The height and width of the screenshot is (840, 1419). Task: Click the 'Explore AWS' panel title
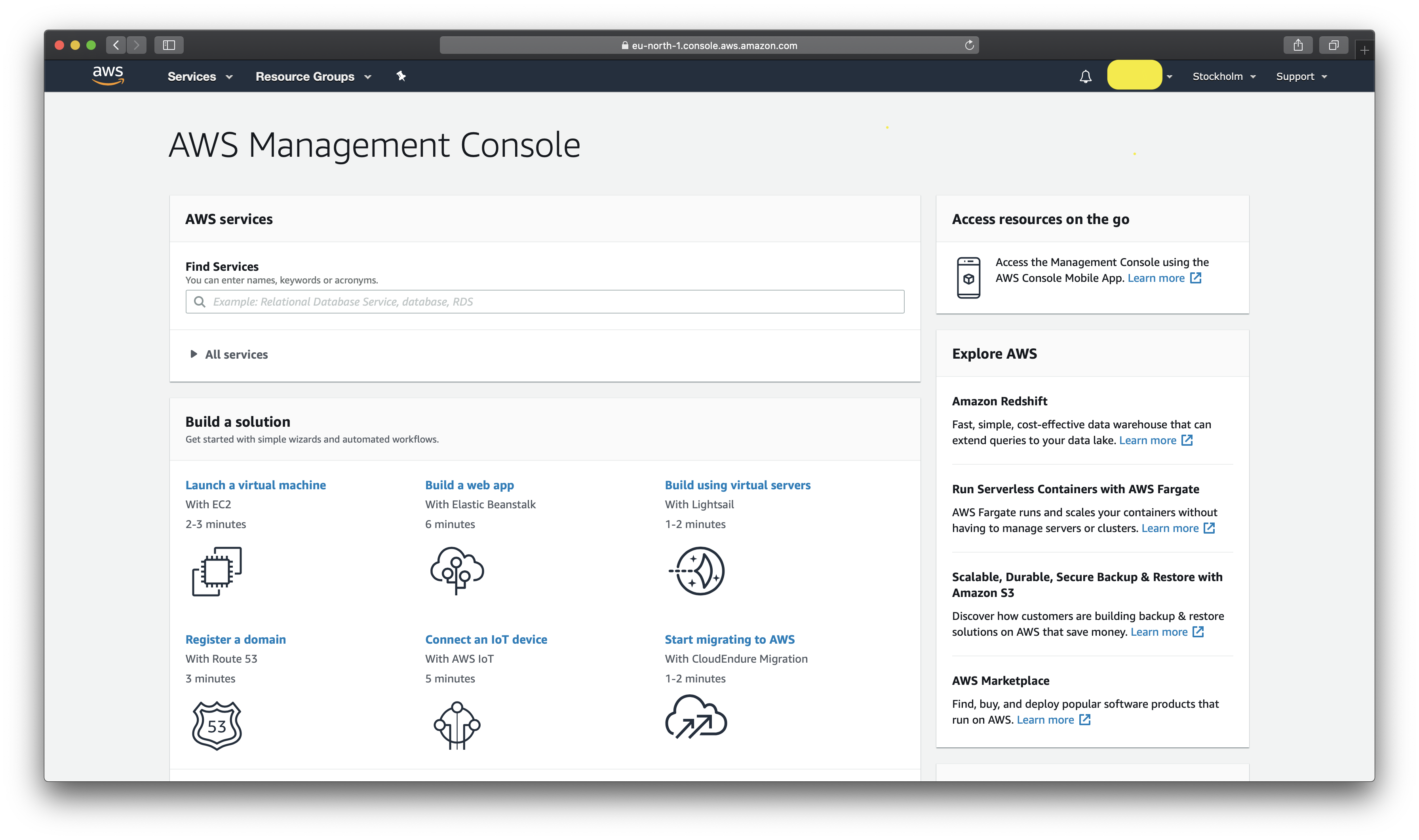[994, 354]
